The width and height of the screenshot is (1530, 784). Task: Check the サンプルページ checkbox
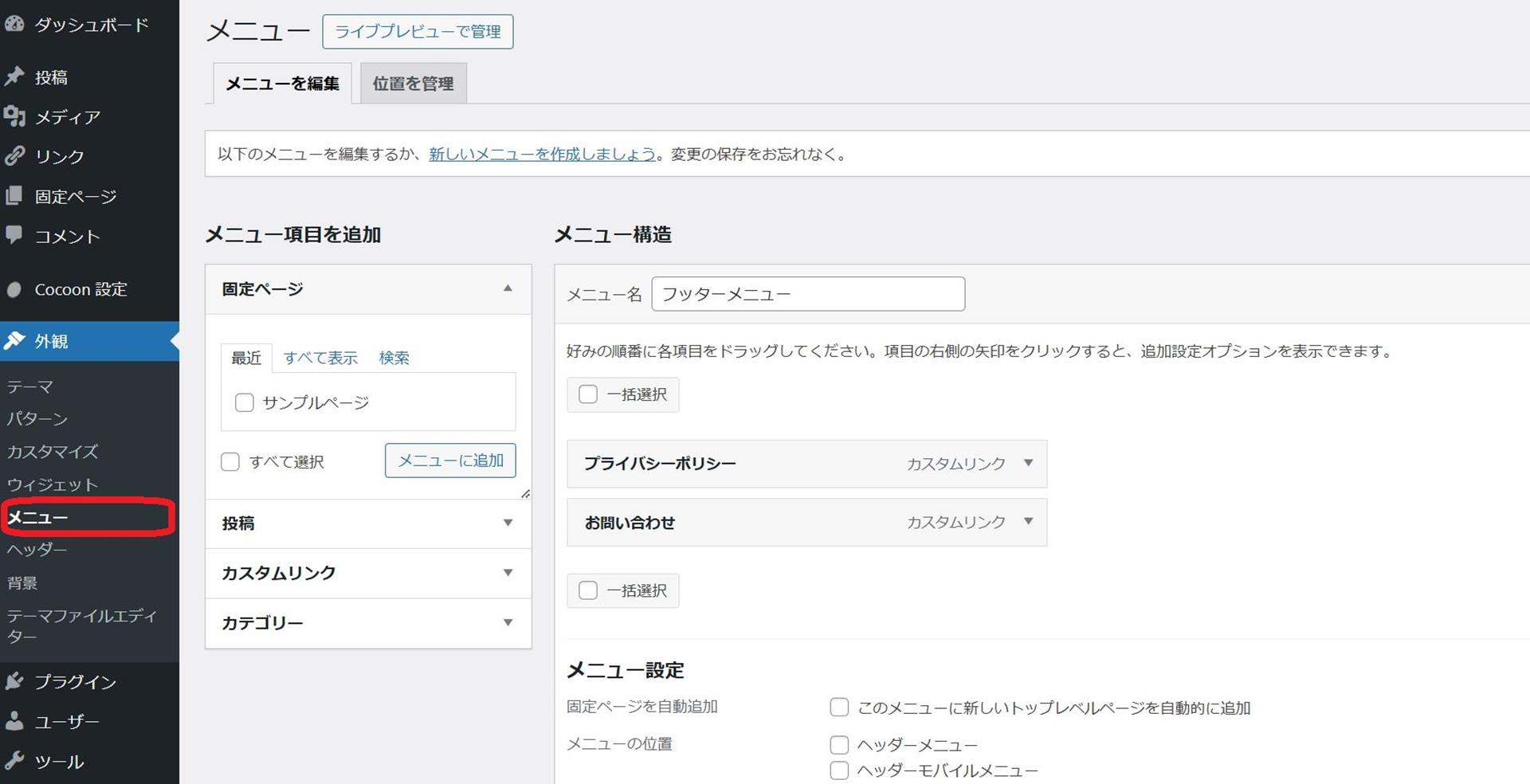[245, 402]
